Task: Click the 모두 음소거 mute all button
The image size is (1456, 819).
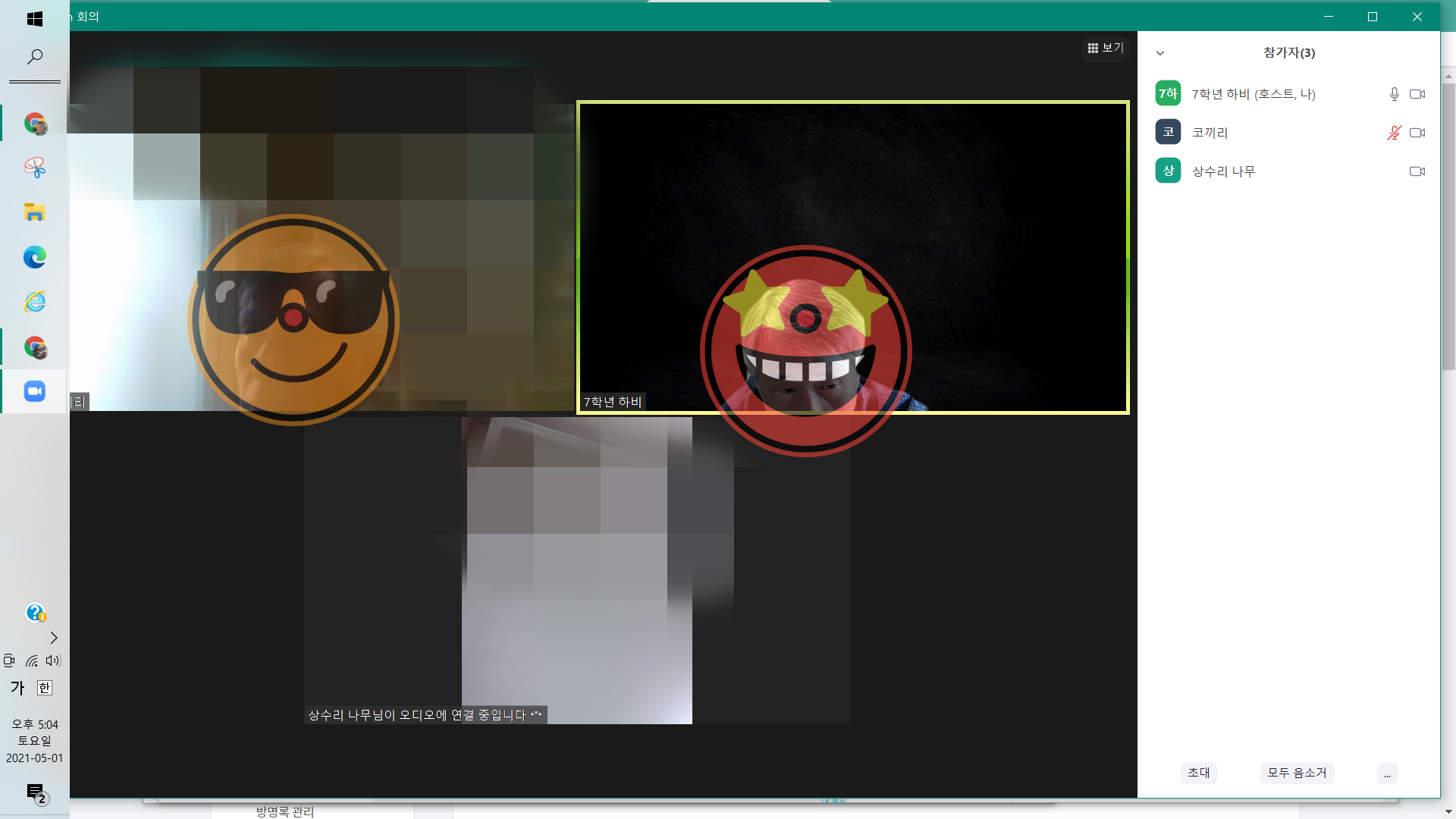Action: pyautogui.click(x=1297, y=773)
